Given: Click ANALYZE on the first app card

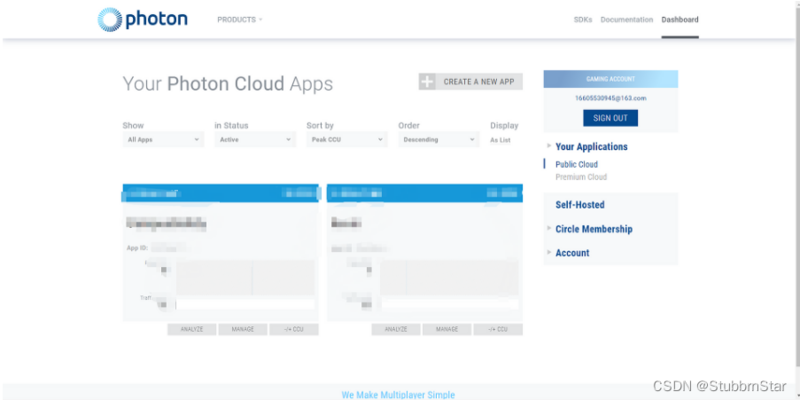Looking at the screenshot, I should [x=192, y=329].
